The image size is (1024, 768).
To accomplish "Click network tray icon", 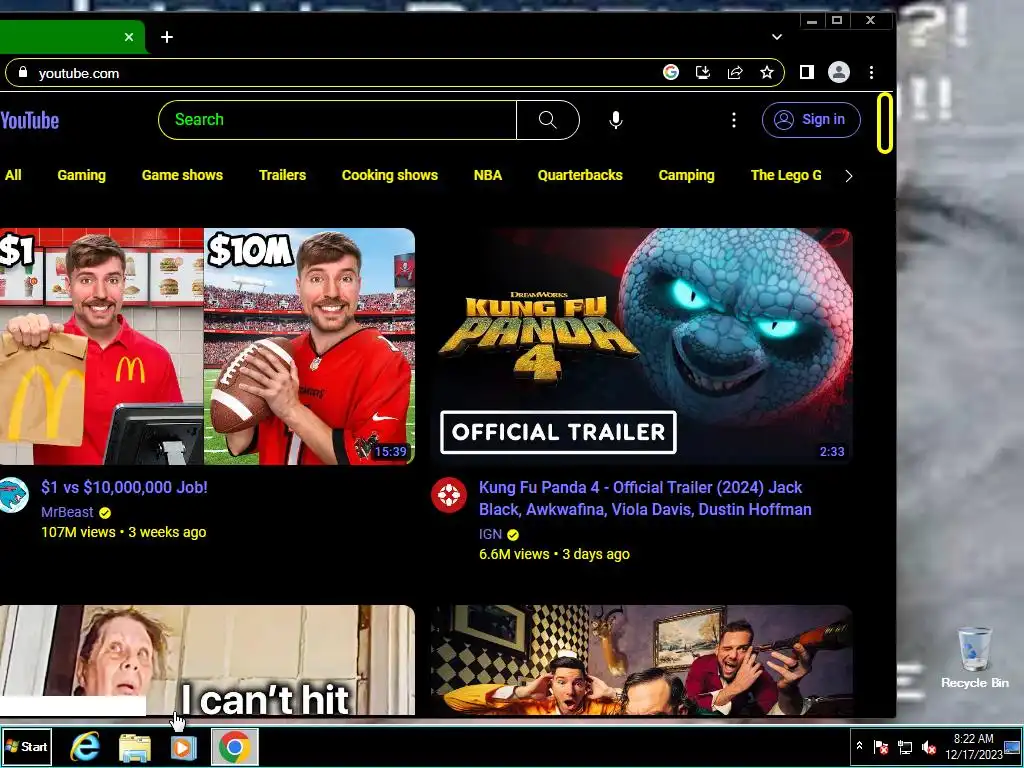I will tap(905, 746).
